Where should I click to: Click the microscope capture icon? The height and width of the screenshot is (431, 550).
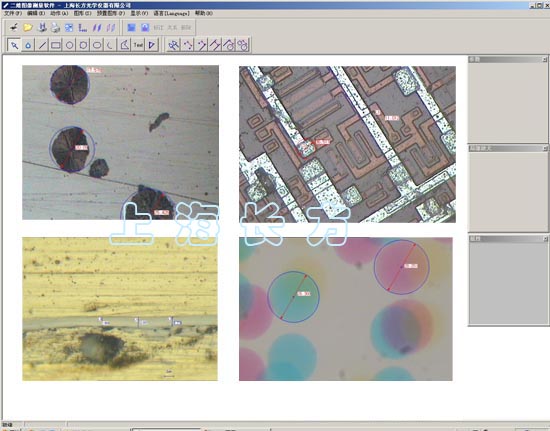pyautogui.click(x=14, y=27)
